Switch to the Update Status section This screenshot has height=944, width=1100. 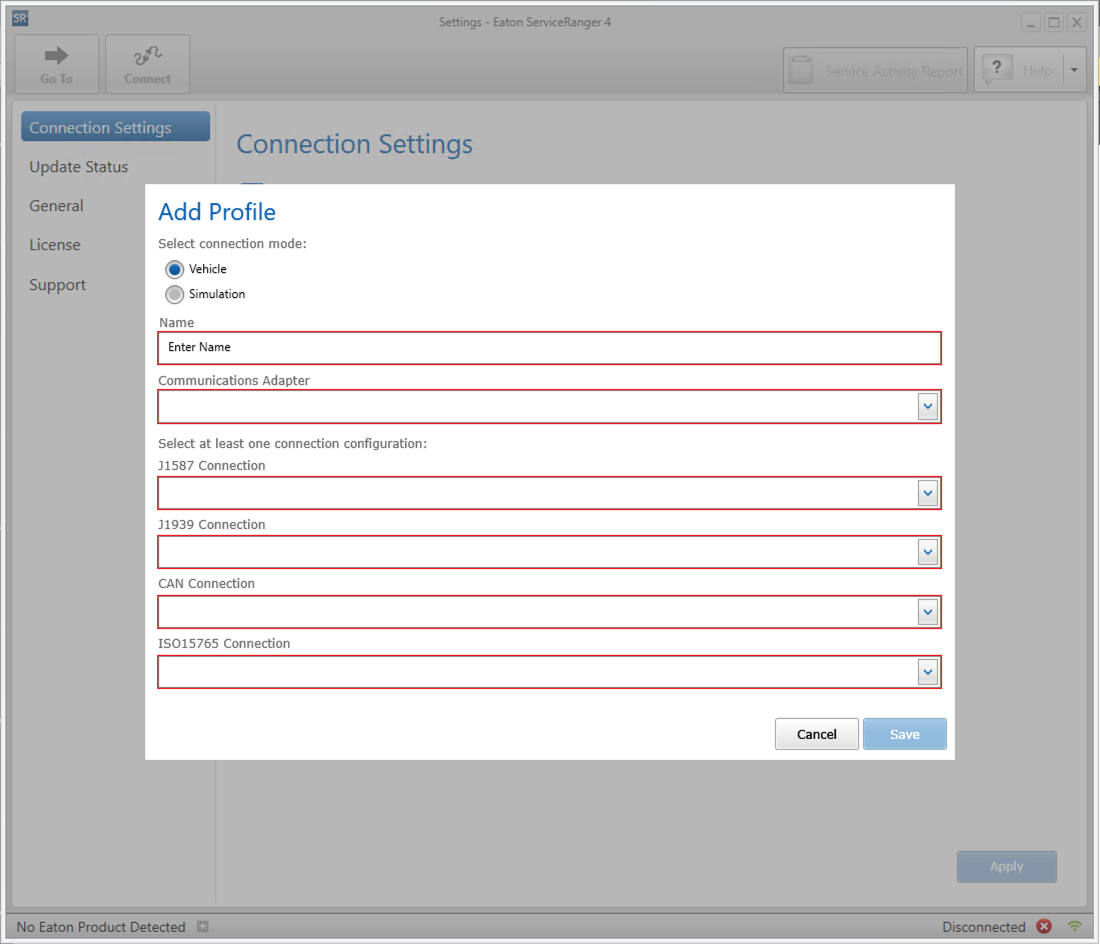79,166
